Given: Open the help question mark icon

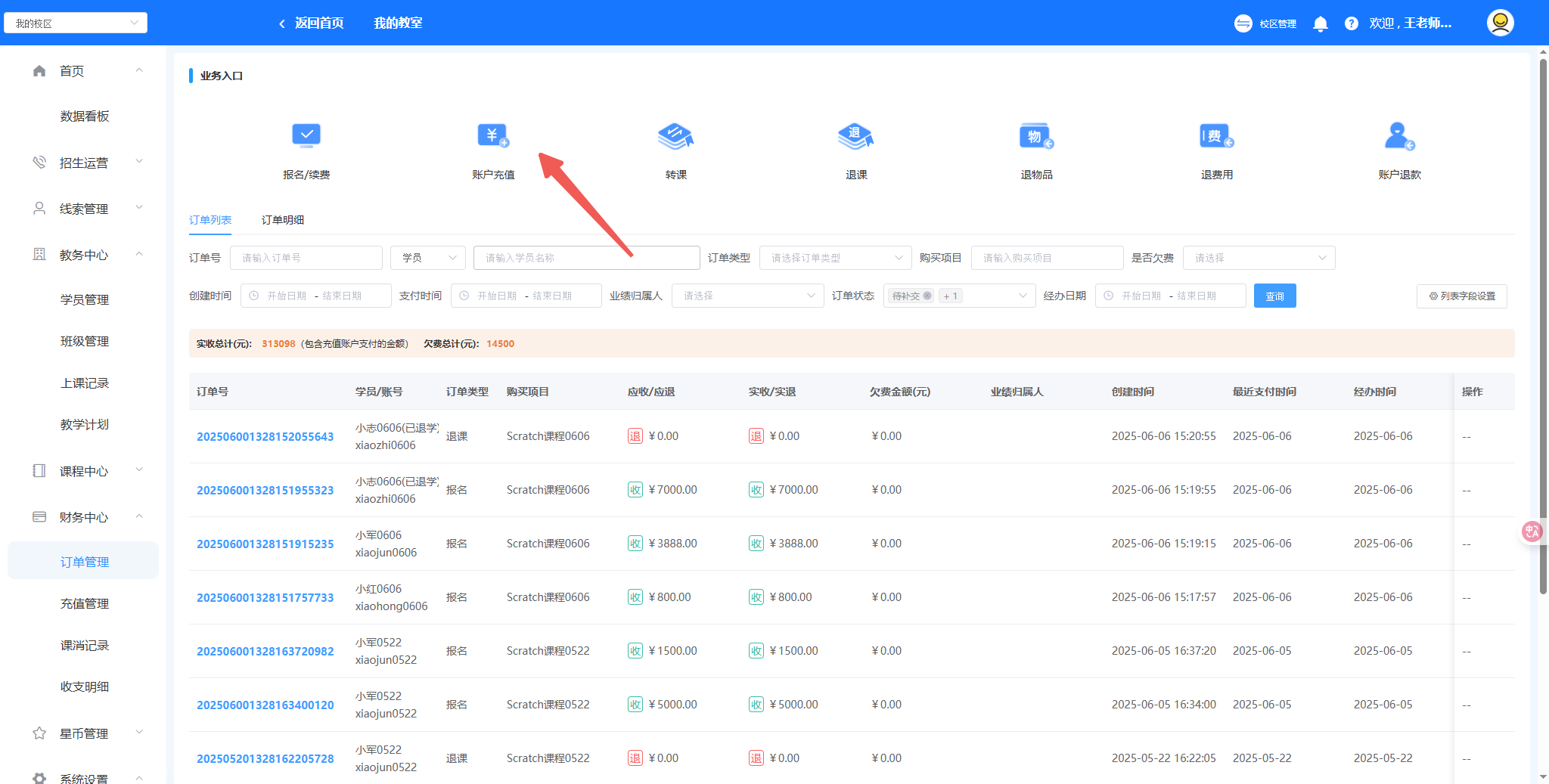Looking at the screenshot, I should pyautogui.click(x=1351, y=23).
